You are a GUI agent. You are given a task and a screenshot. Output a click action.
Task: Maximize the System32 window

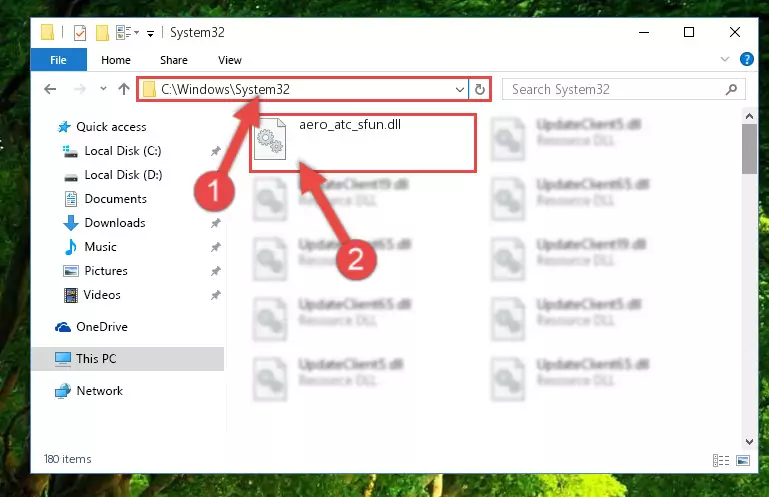coord(689,32)
